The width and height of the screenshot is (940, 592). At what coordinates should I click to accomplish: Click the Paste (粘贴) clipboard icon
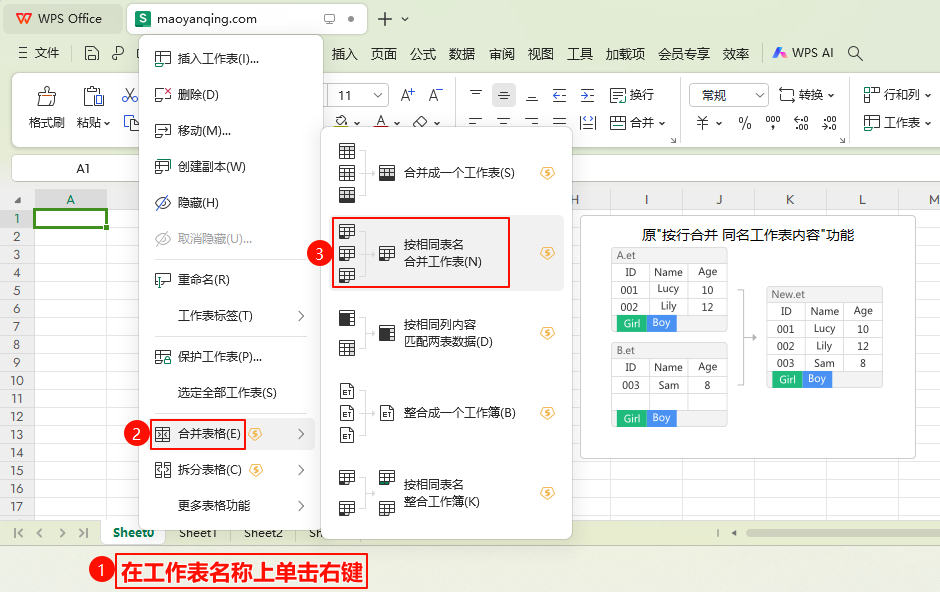coord(93,98)
